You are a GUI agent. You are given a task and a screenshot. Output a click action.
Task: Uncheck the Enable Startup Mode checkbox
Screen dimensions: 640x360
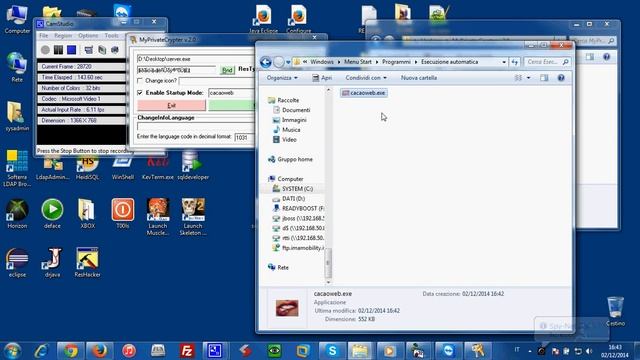tap(140, 93)
